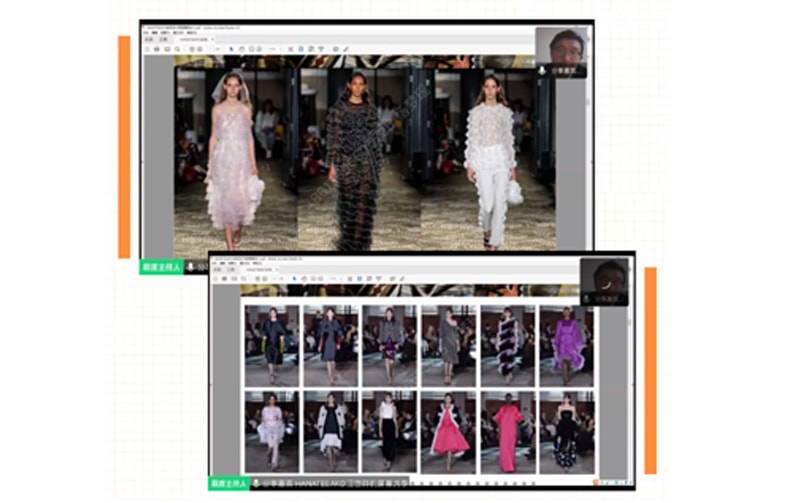Click the green 联席主持人 badge under lower window

coord(229,484)
